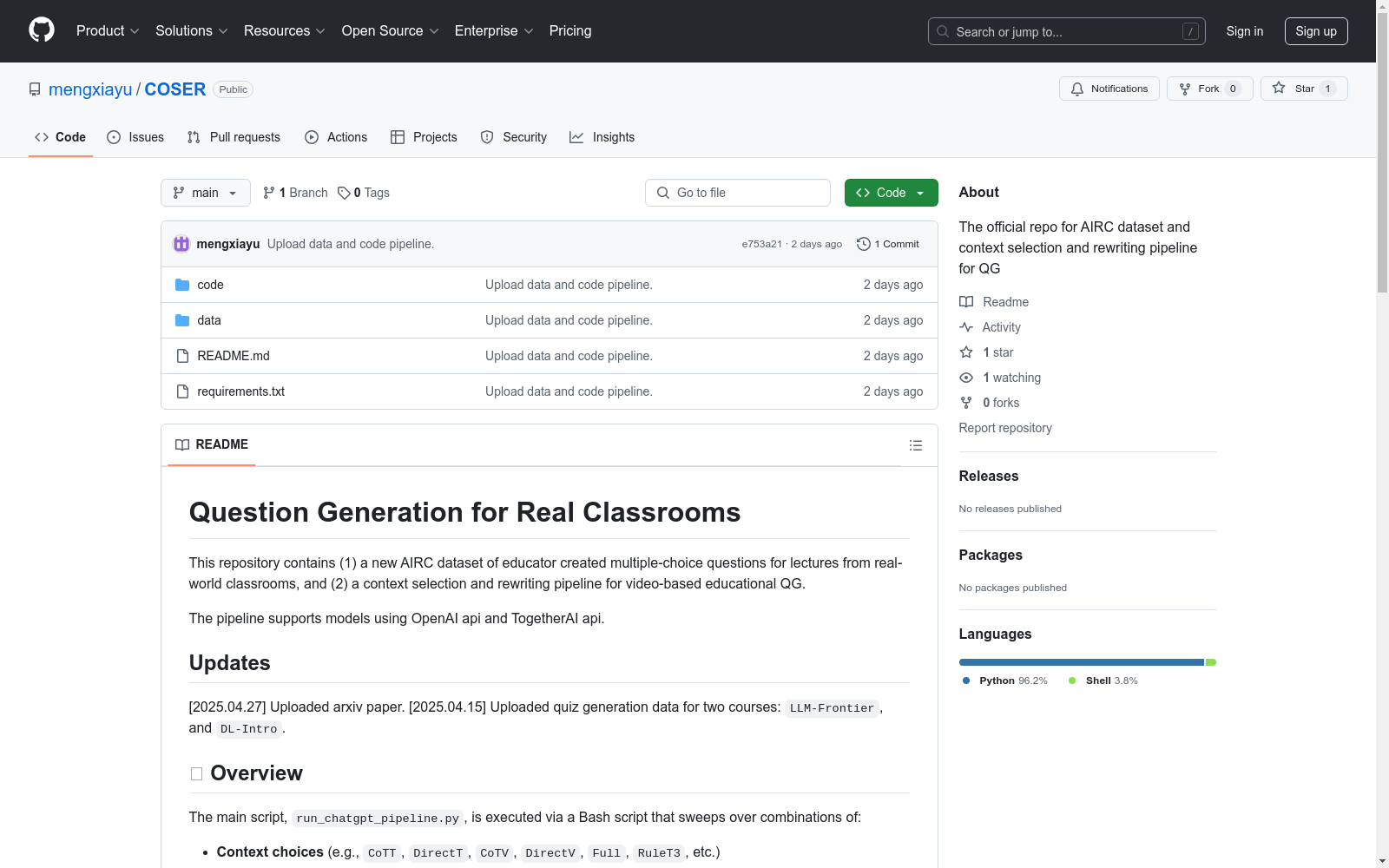Open the Releases heading link

pos(989,476)
